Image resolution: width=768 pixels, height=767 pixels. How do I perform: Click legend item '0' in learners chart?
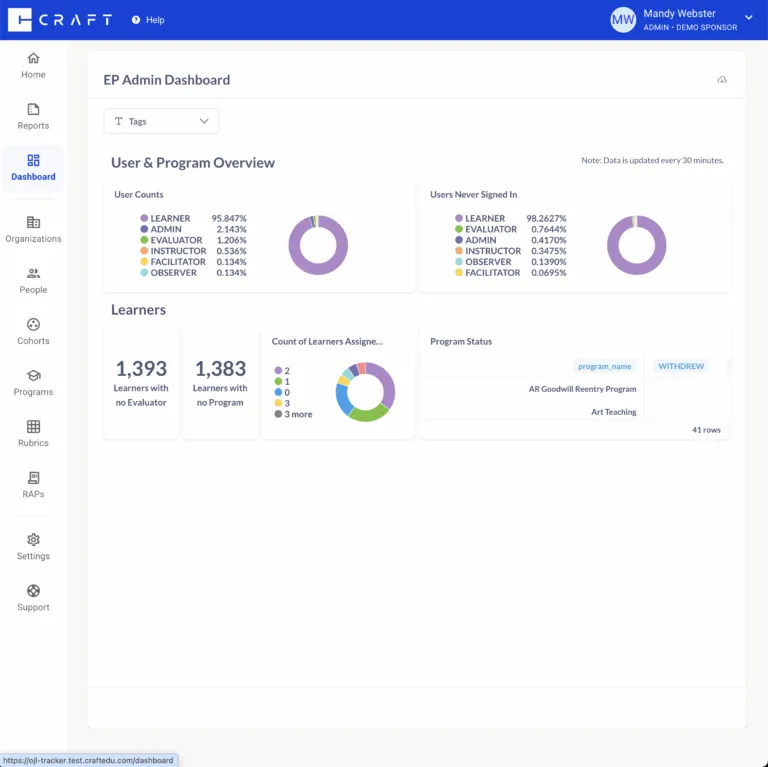point(282,392)
